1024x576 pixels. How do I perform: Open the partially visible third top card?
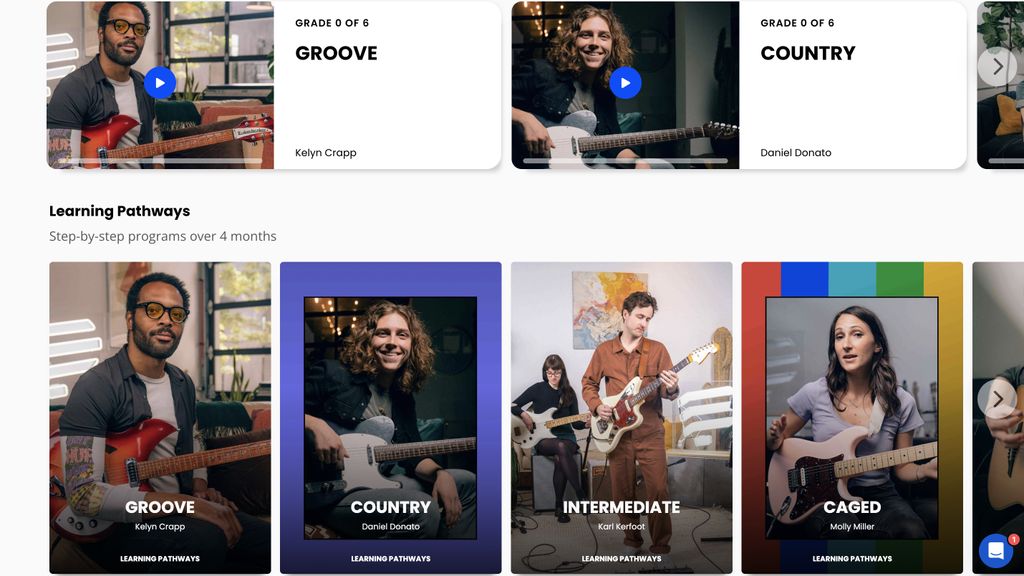click(1000, 85)
